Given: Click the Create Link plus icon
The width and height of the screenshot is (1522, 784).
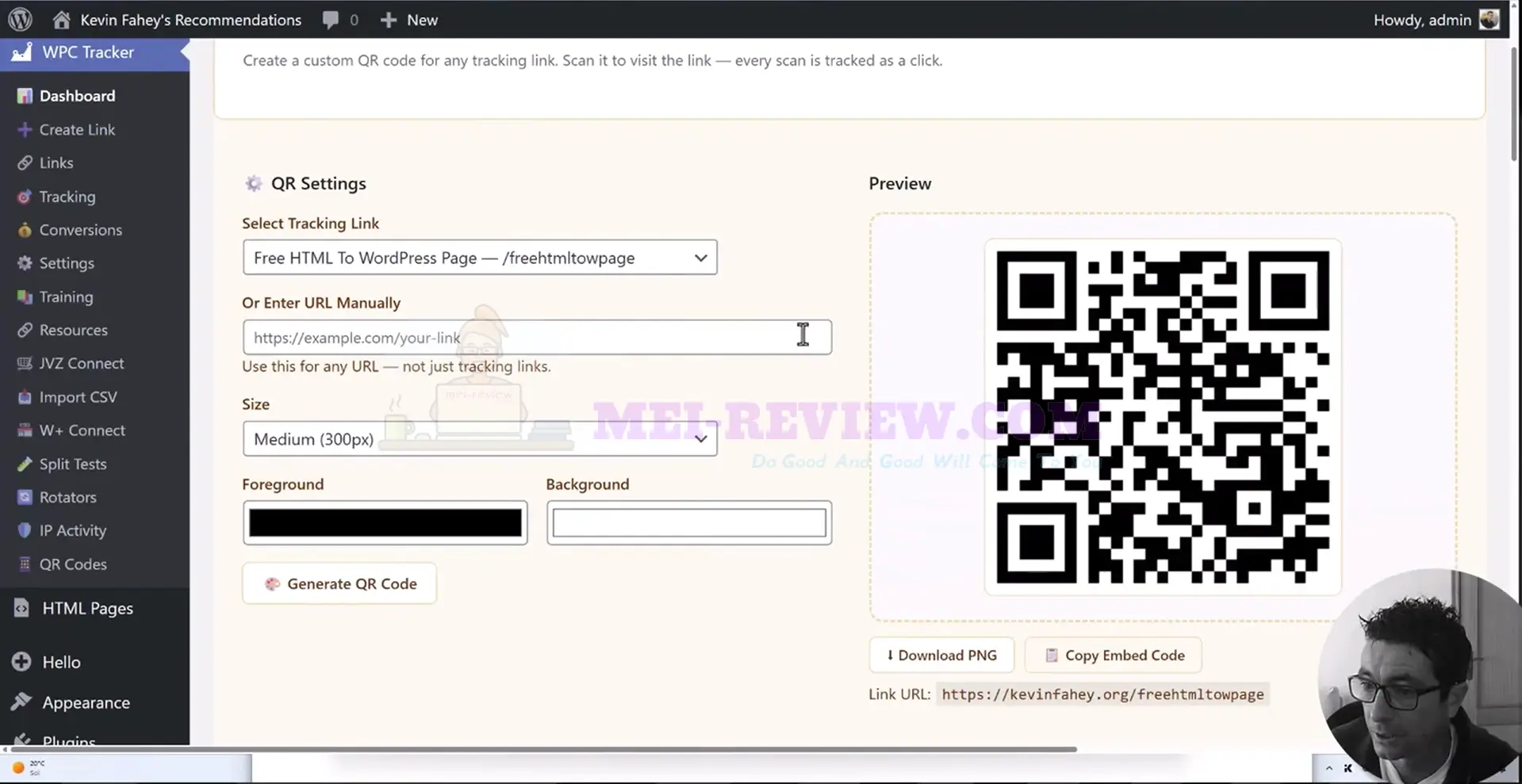Looking at the screenshot, I should (x=25, y=129).
